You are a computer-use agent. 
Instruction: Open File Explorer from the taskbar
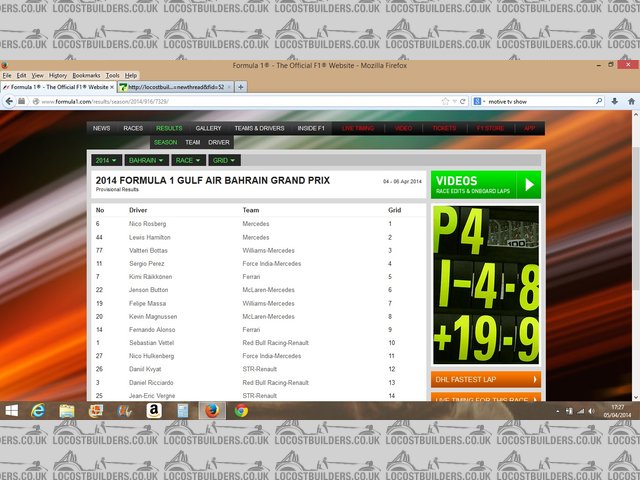pyautogui.click(x=67, y=411)
